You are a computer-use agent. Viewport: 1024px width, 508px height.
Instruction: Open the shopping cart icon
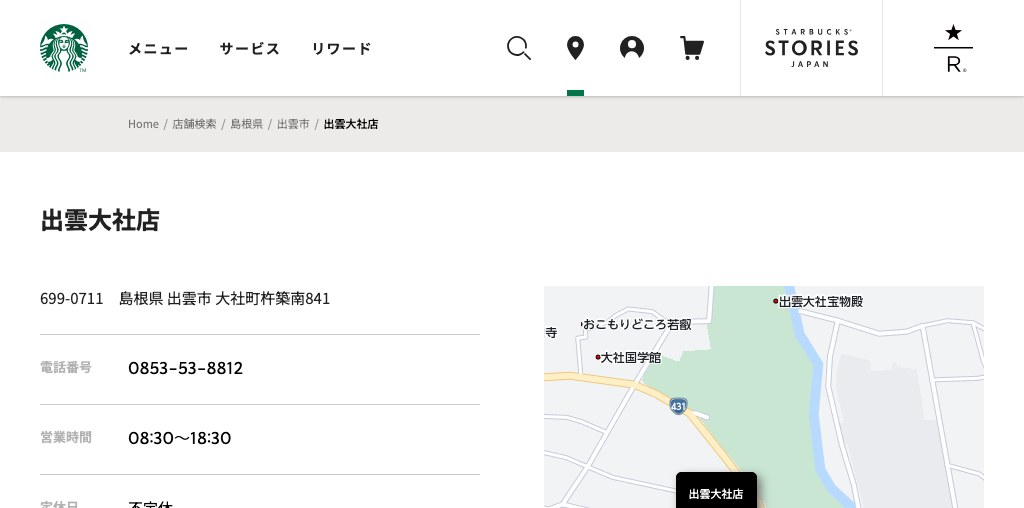(x=692, y=48)
